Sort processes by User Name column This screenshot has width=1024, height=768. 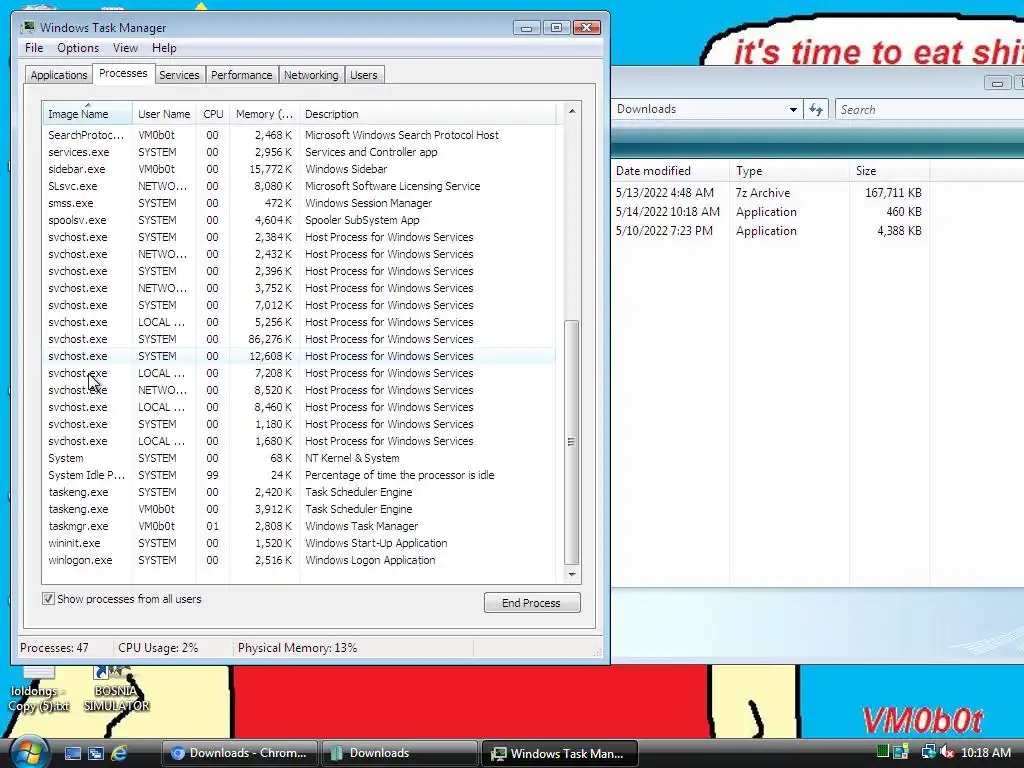(164, 114)
